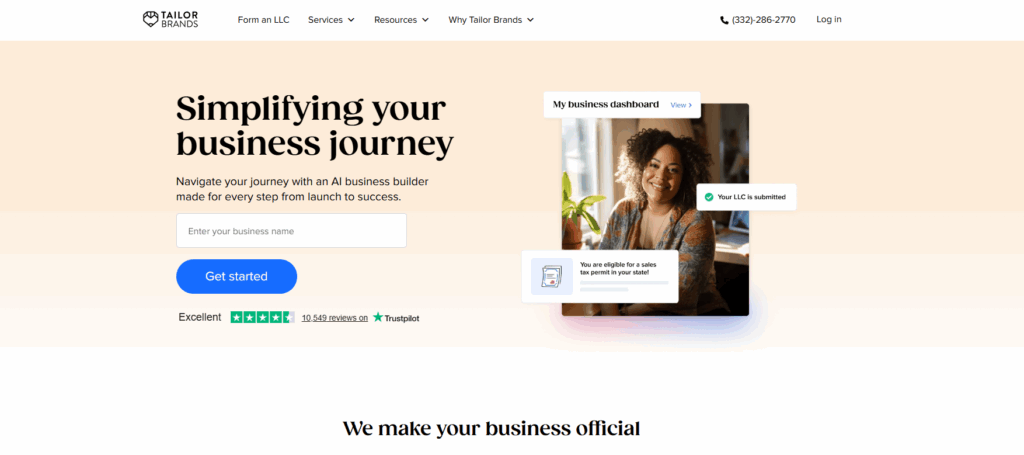Click the smiling woman hero photo
This screenshot has height=455, width=1024.
point(655,210)
